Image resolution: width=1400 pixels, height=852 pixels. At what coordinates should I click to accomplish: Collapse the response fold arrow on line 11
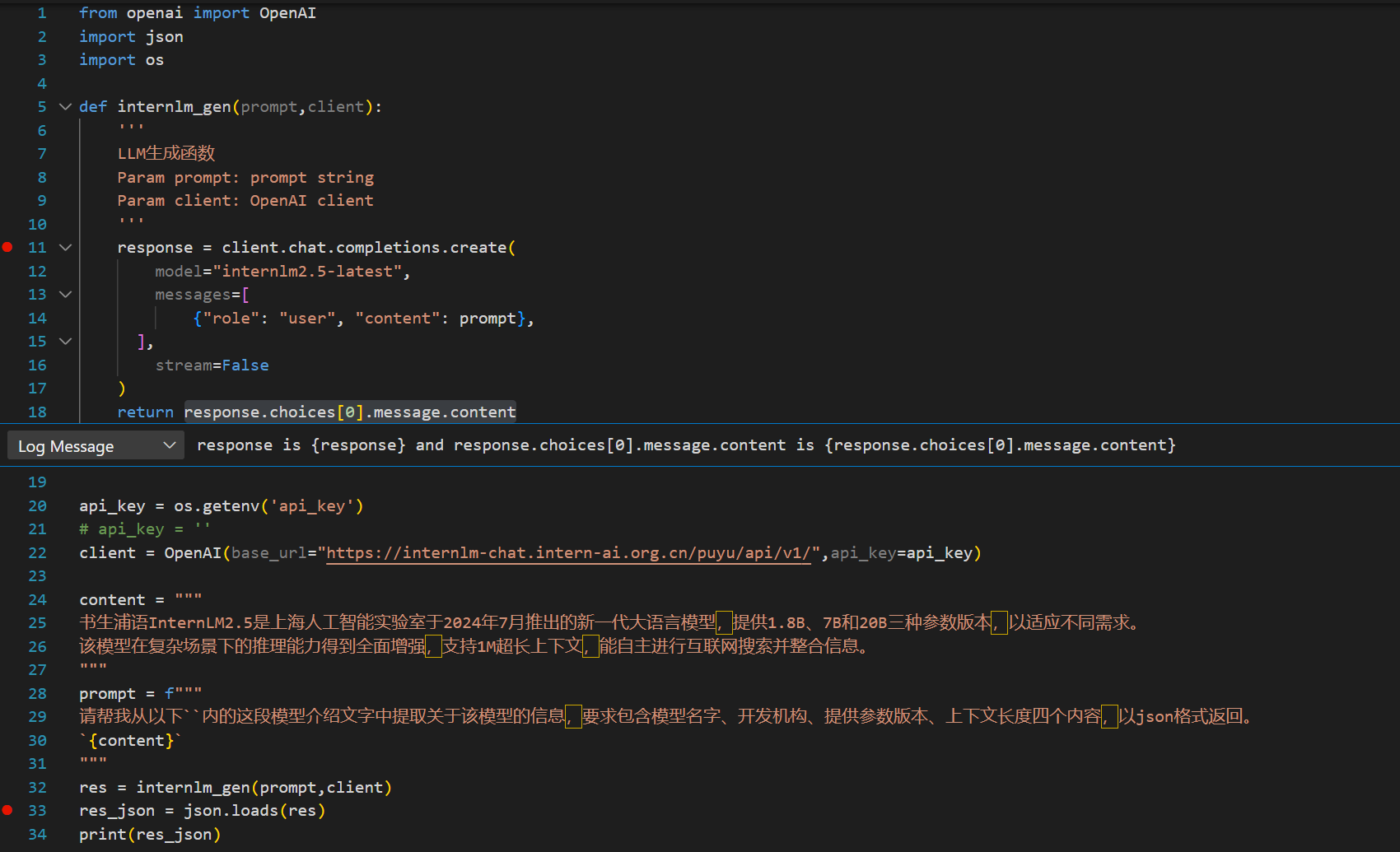(x=65, y=247)
